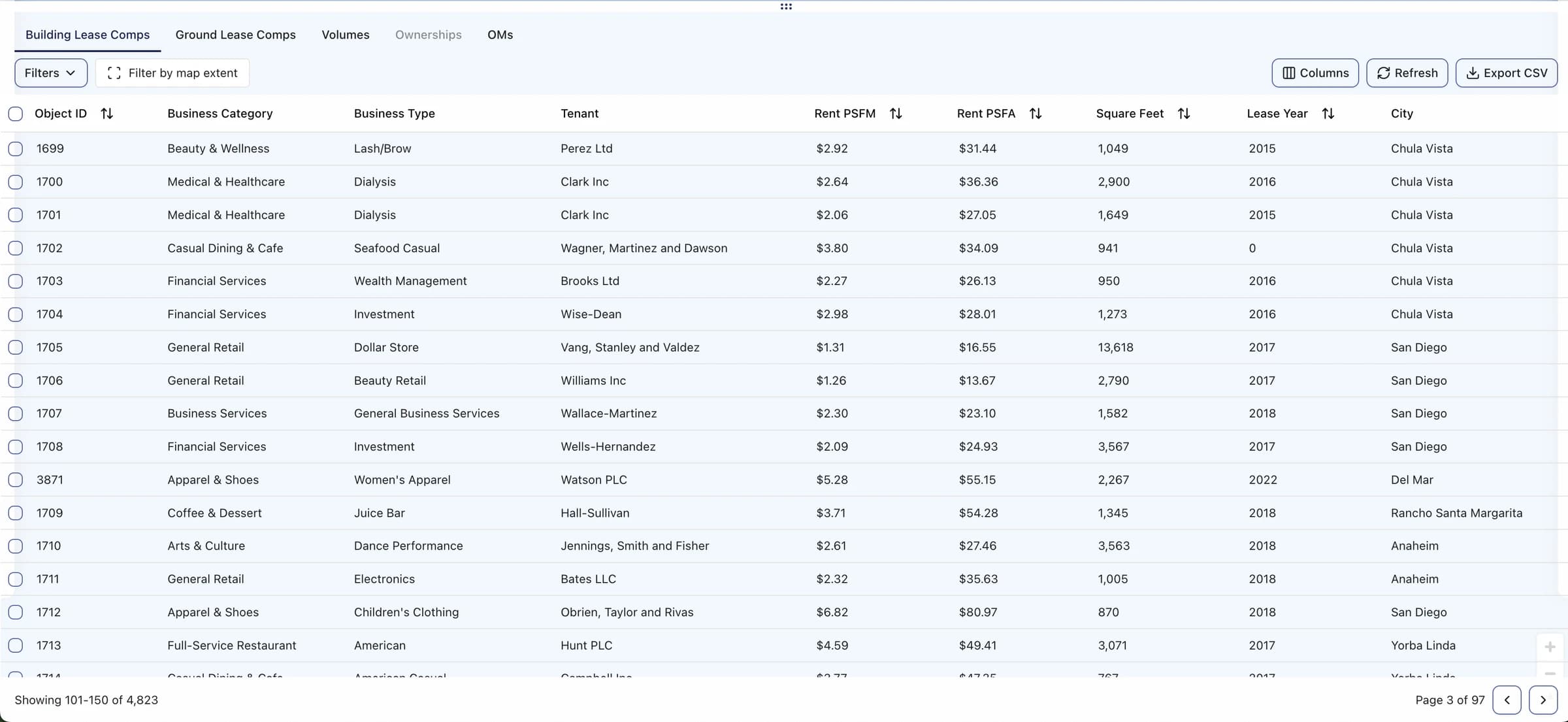The width and height of the screenshot is (1568, 722).
Task: Select the Ownerships tab
Action: 429,35
